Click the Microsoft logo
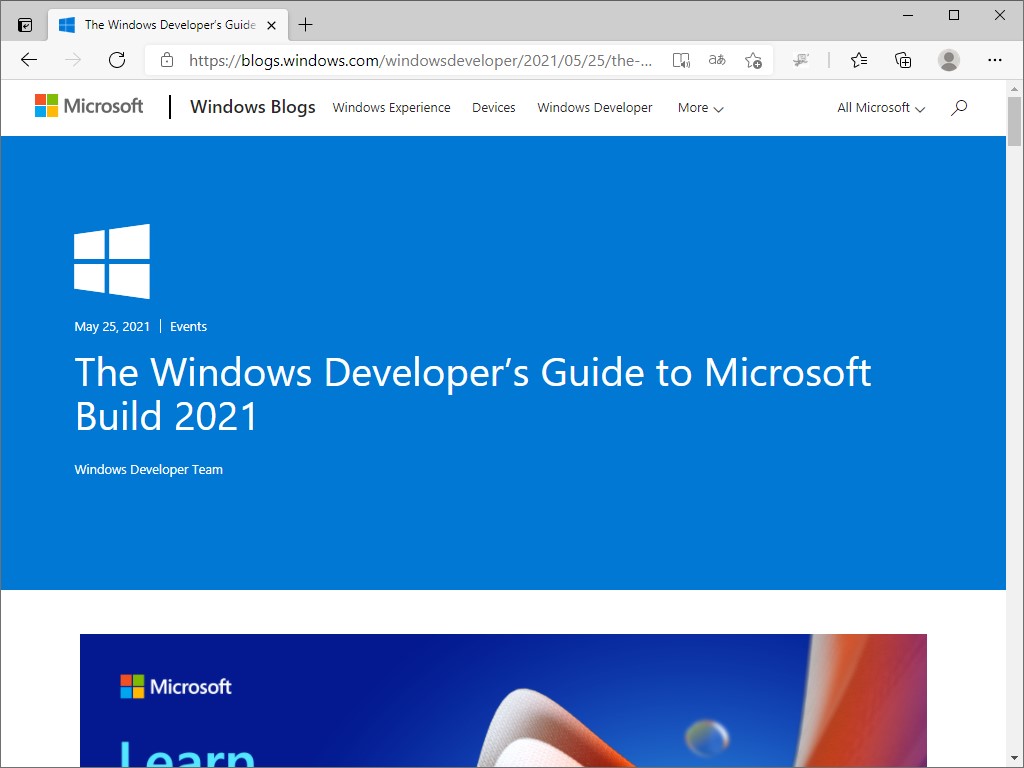Screen dimensions: 1024x768 (x=88, y=106)
